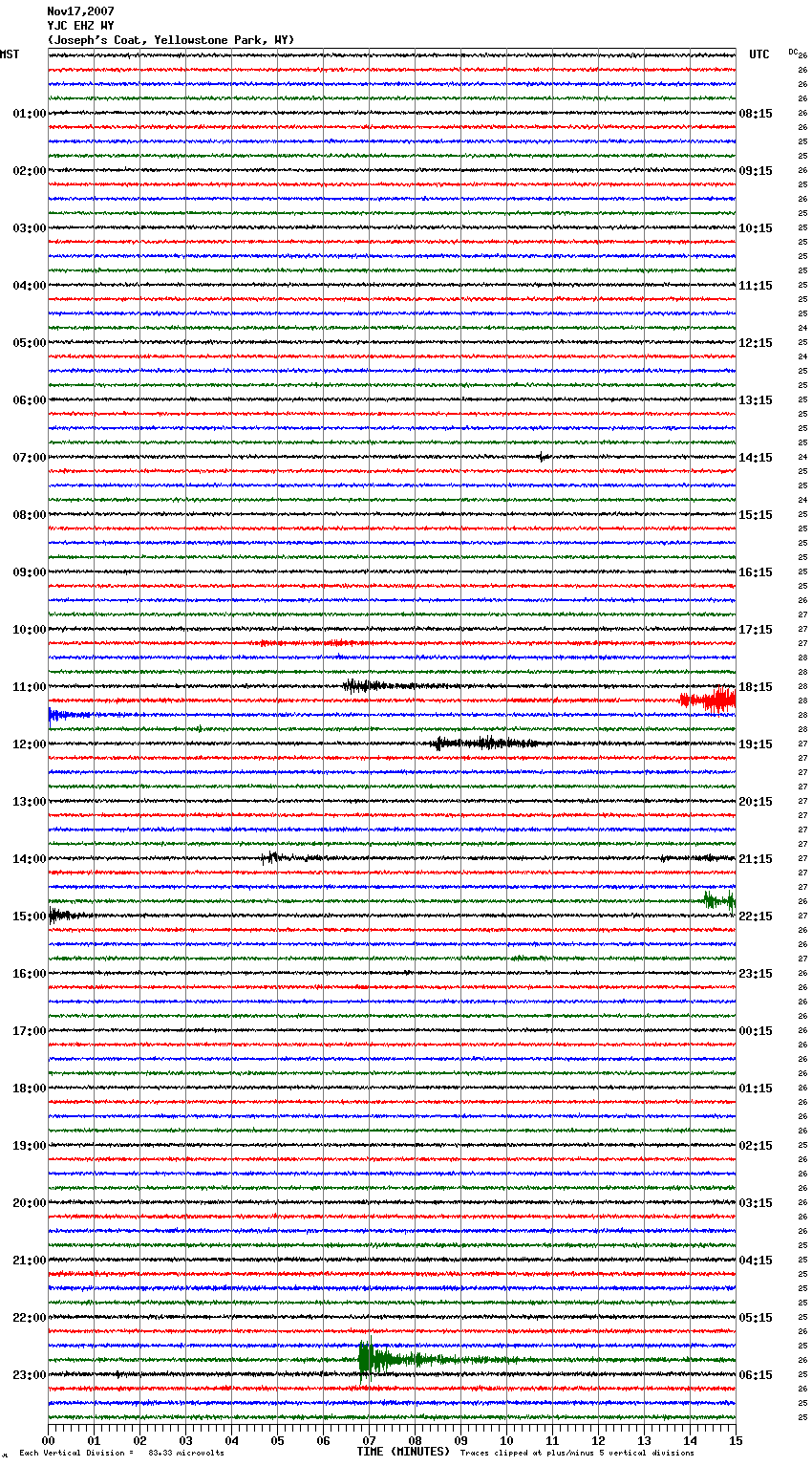Image resolution: width=812 pixels, height=1466 pixels.
Task: Click the "03:00" MST time label
Action: click(x=29, y=228)
